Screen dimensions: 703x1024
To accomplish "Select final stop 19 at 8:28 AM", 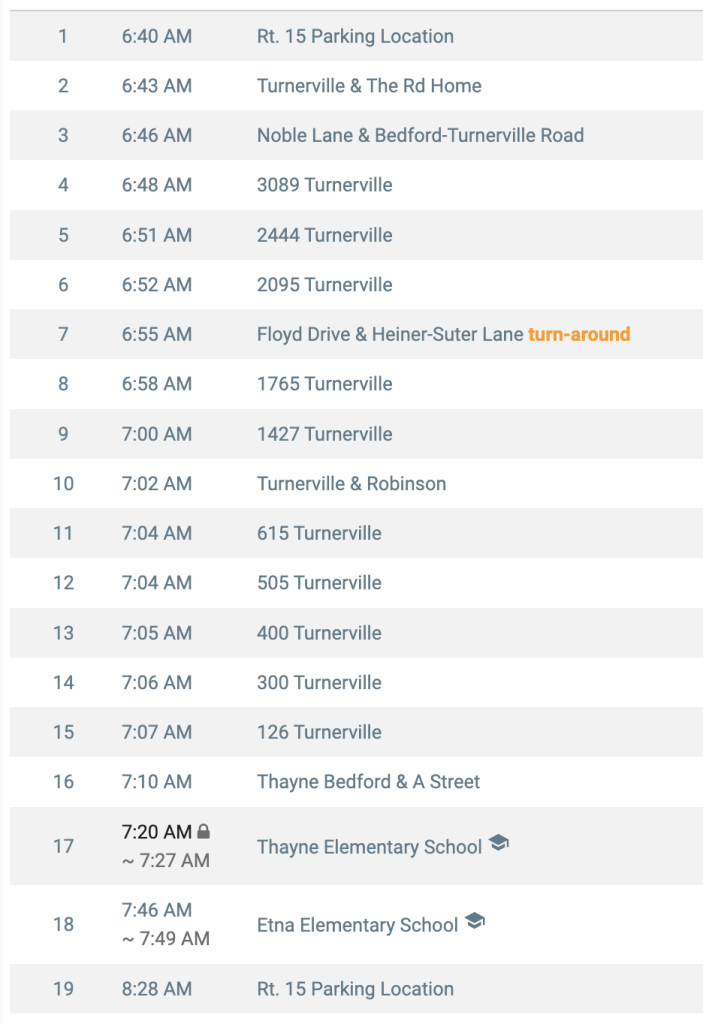I will [356, 989].
